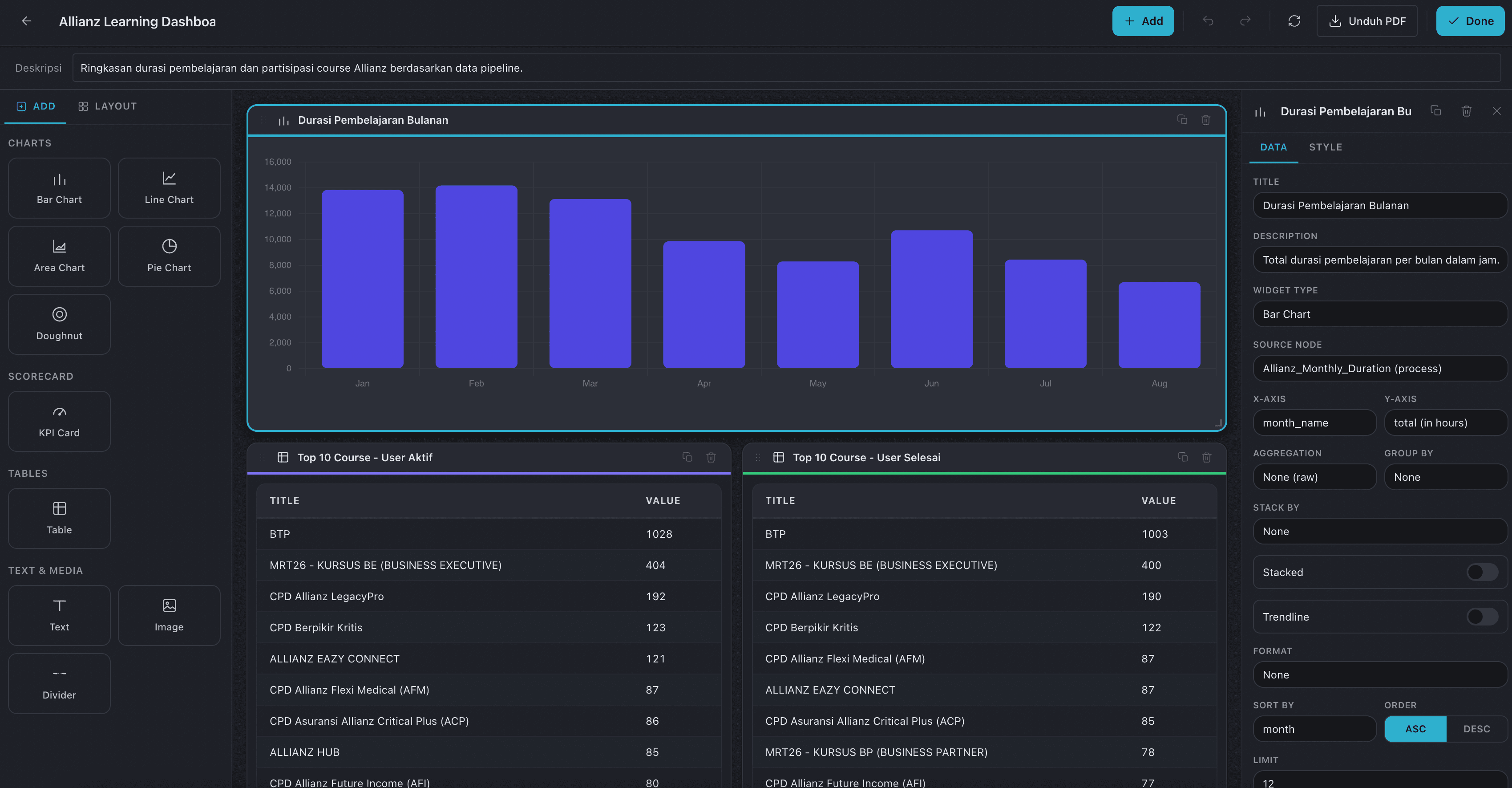Screen dimensions: 1512x788
Task: Refresh dashboard with the reload icon
Action: click(x=1294, y=21)
